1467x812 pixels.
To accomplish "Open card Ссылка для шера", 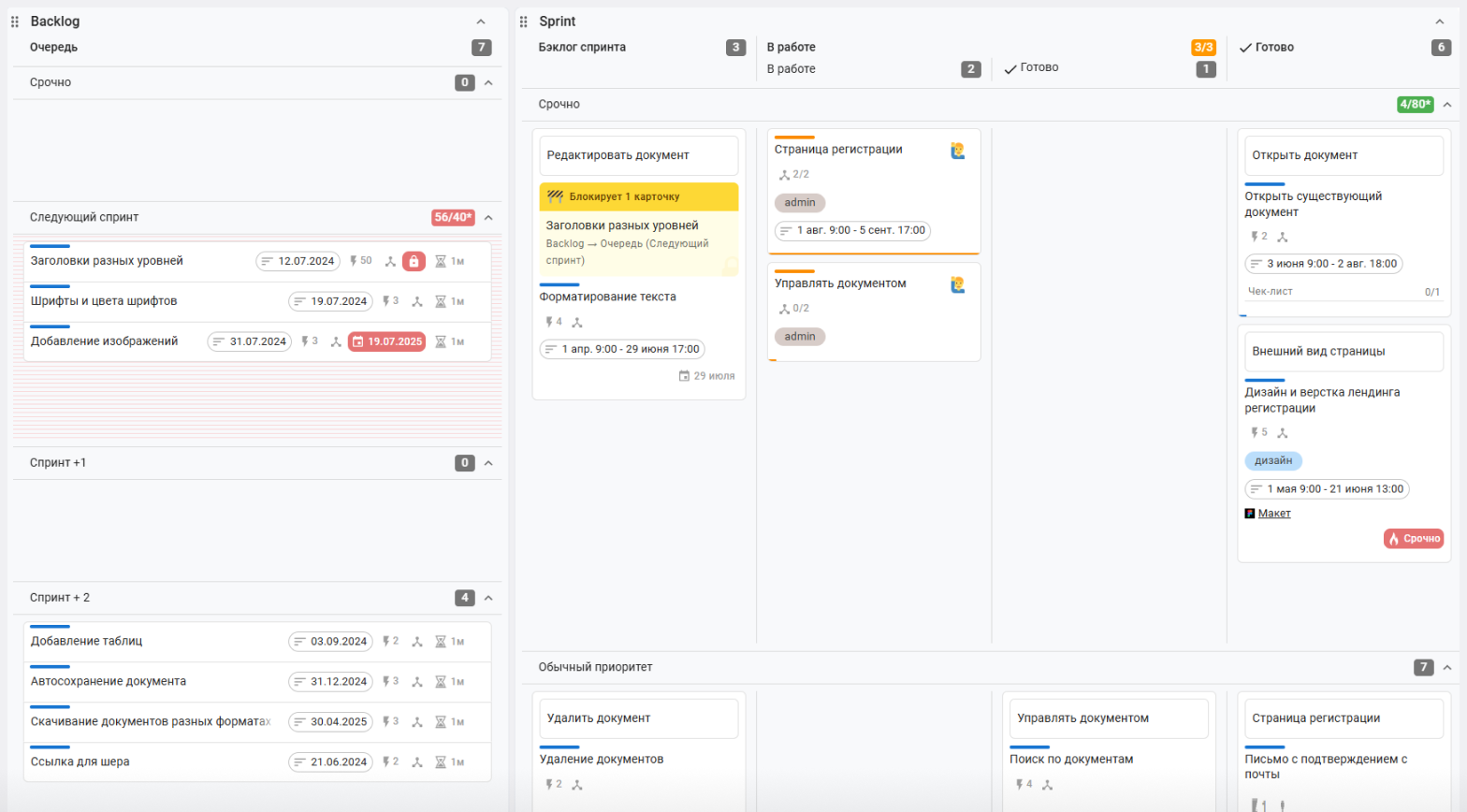I will click(80, 762).
